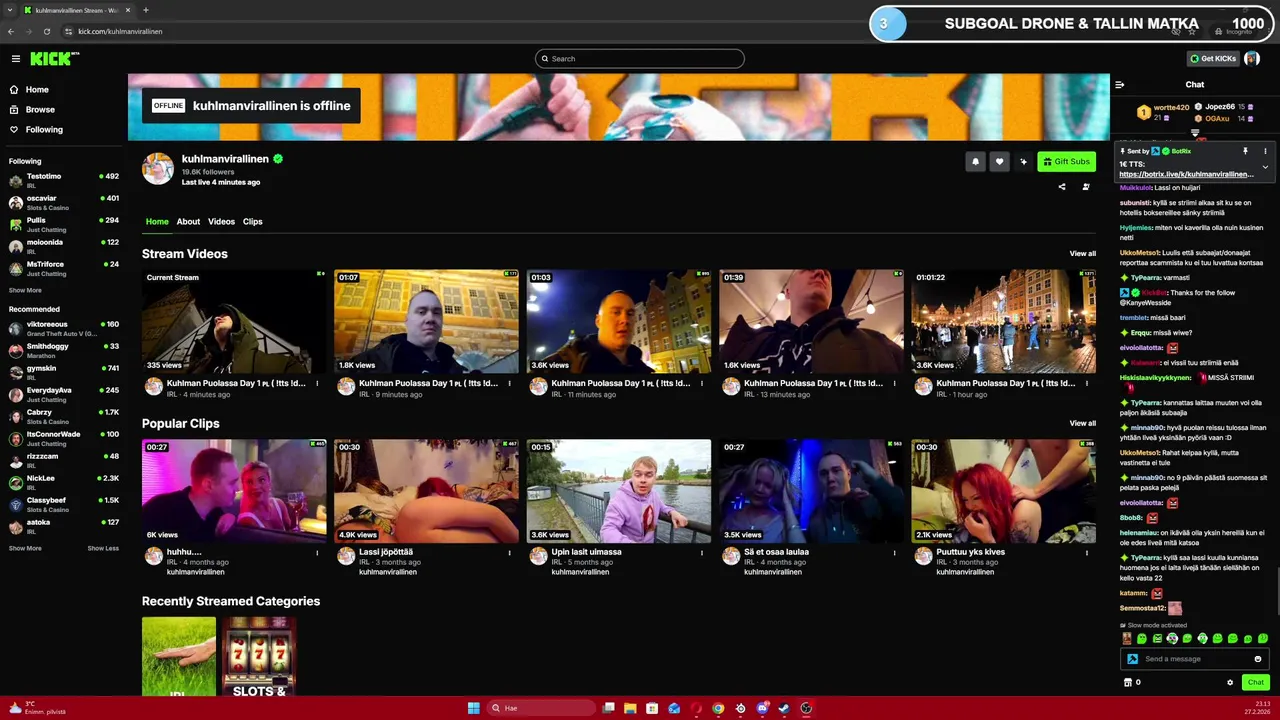This screenshot has width=1280, height=720.
Task: Click kuhlmanvirallinen avatar
Action: [158, 169]
